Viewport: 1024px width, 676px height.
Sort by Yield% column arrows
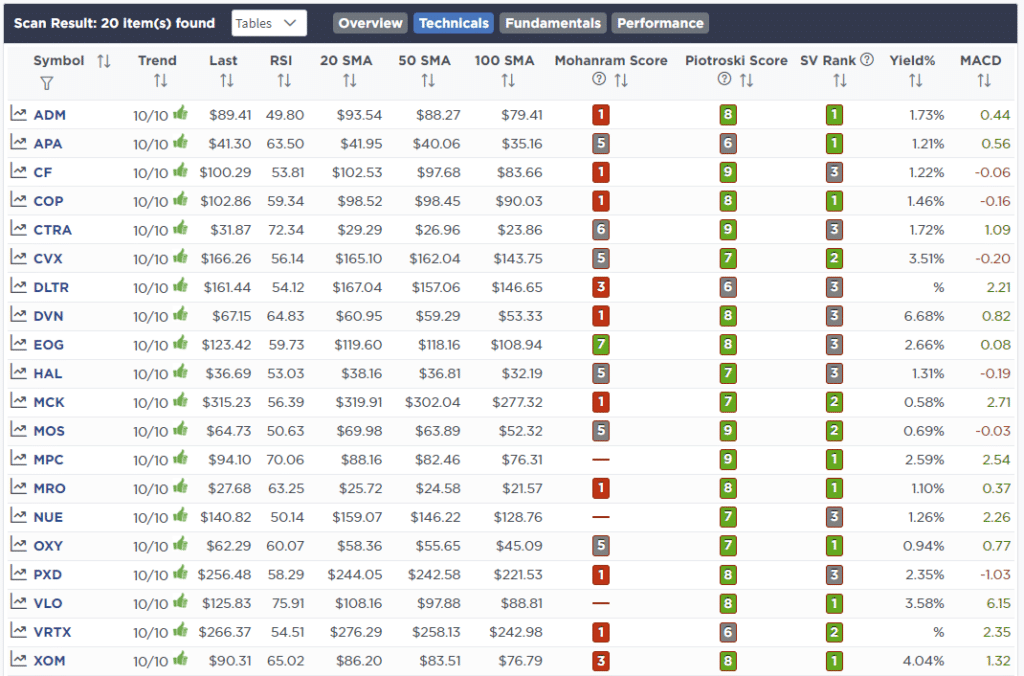pyautogui.click(x=916, y=80)
